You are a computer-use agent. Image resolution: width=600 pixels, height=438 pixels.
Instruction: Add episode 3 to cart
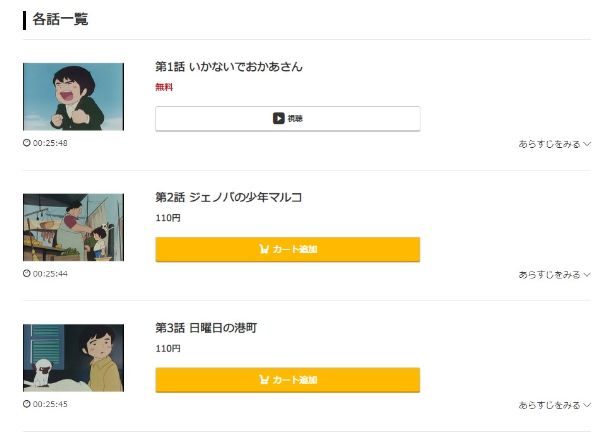click(x=288, y=380)
